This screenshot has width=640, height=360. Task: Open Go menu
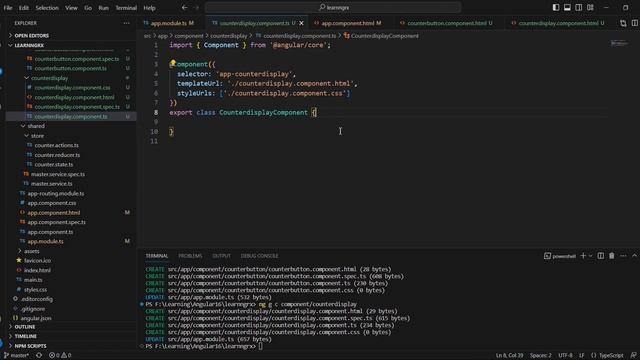pyautogui.click(x=88, y=7)
